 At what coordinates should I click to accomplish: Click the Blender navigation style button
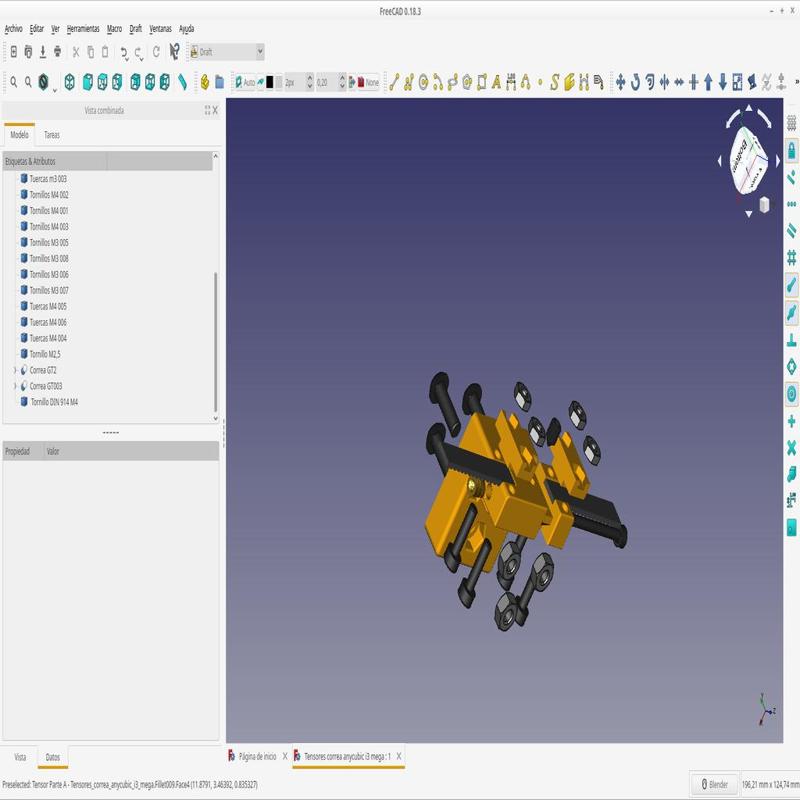click(x=714, y=785)
